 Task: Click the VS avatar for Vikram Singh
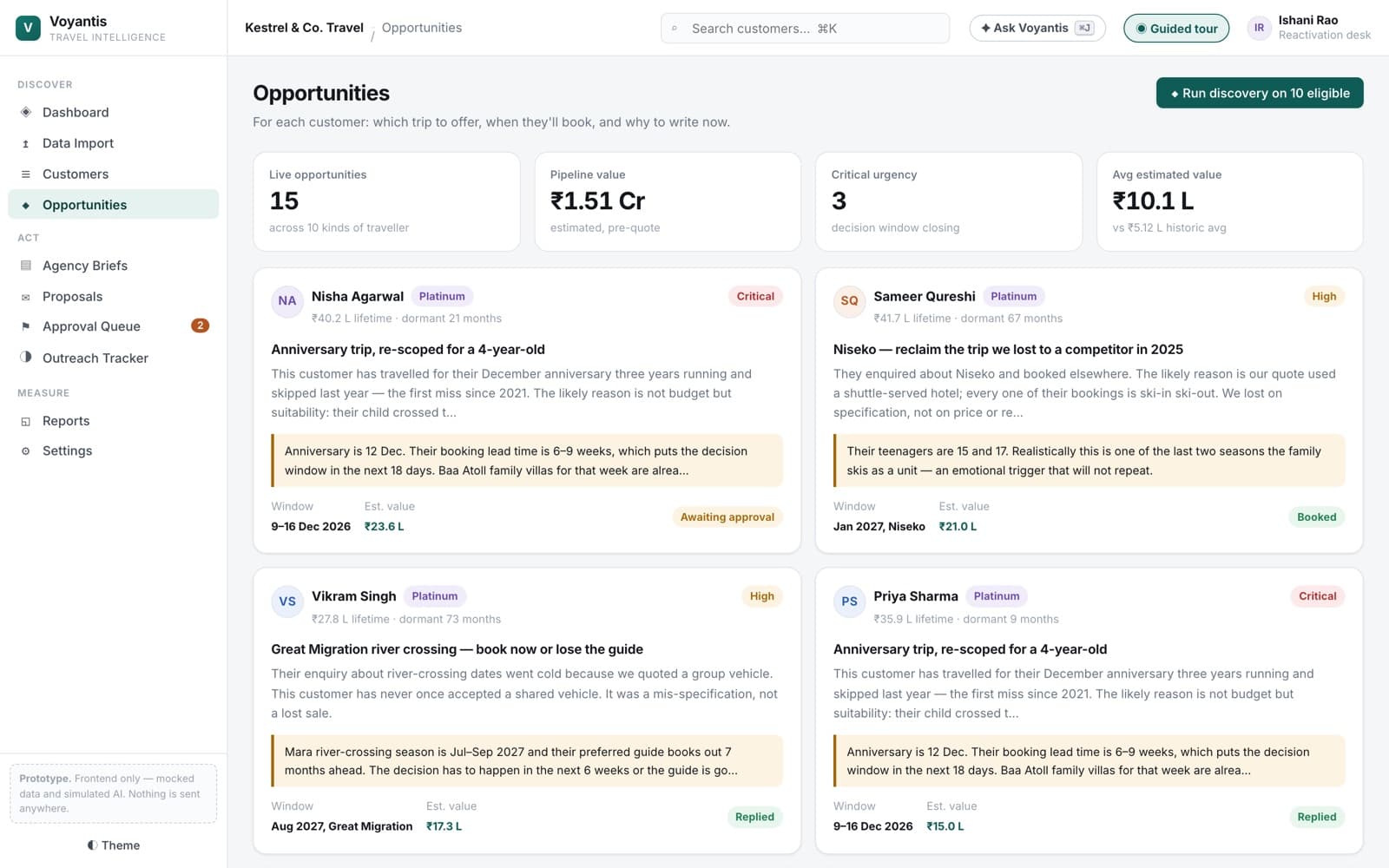pos(287,601)
